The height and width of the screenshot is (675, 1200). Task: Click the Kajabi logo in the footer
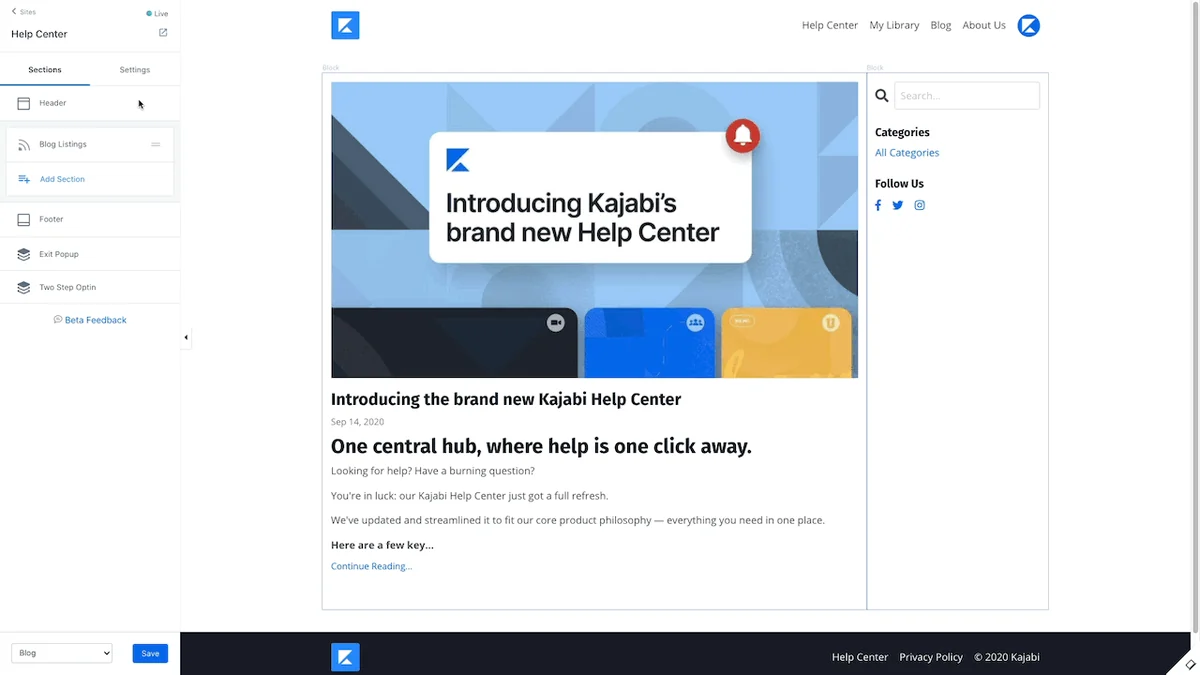345,657
